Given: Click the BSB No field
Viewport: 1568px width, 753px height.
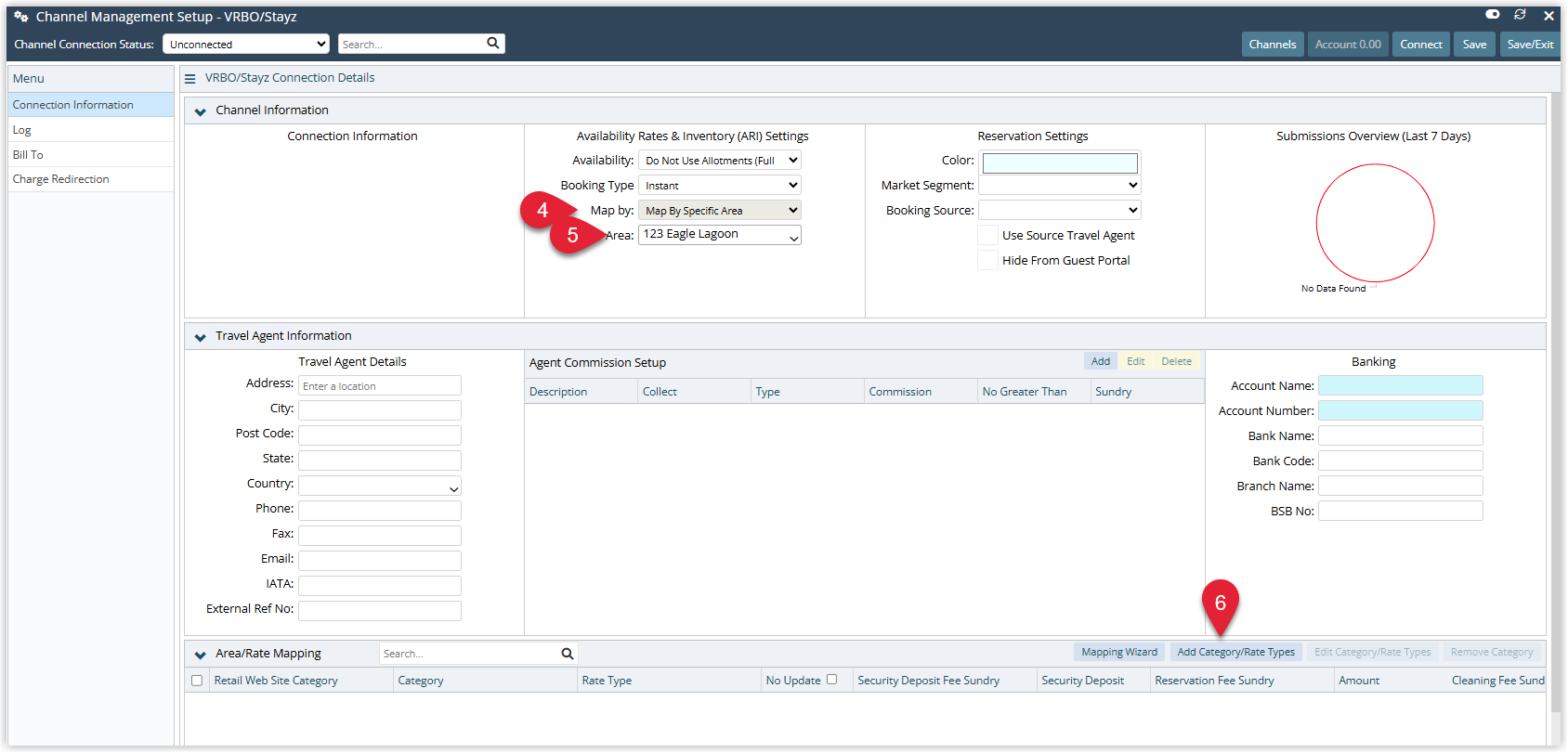Looking at the screenshot, I should pyautogui.click(x=1401, y=511).
